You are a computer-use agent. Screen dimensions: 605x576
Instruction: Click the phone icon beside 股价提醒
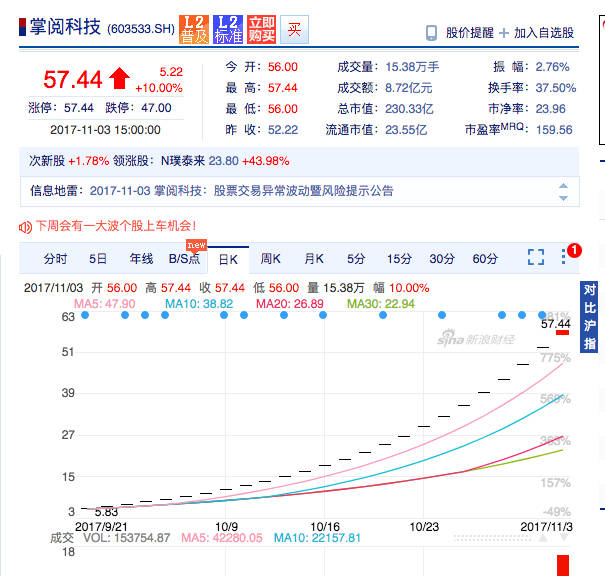pos(431,33)
